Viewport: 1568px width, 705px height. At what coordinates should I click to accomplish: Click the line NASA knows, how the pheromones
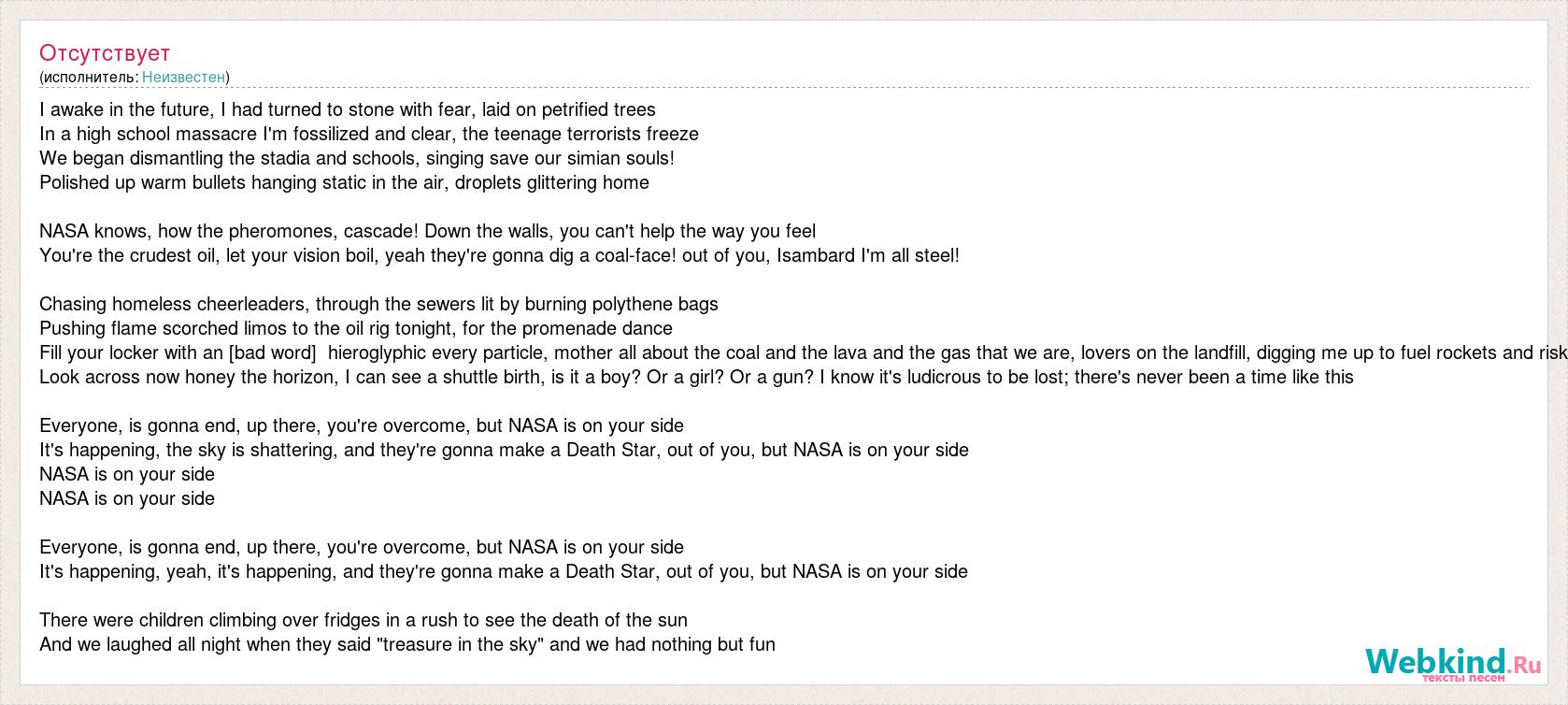click(x=428, y=231)
